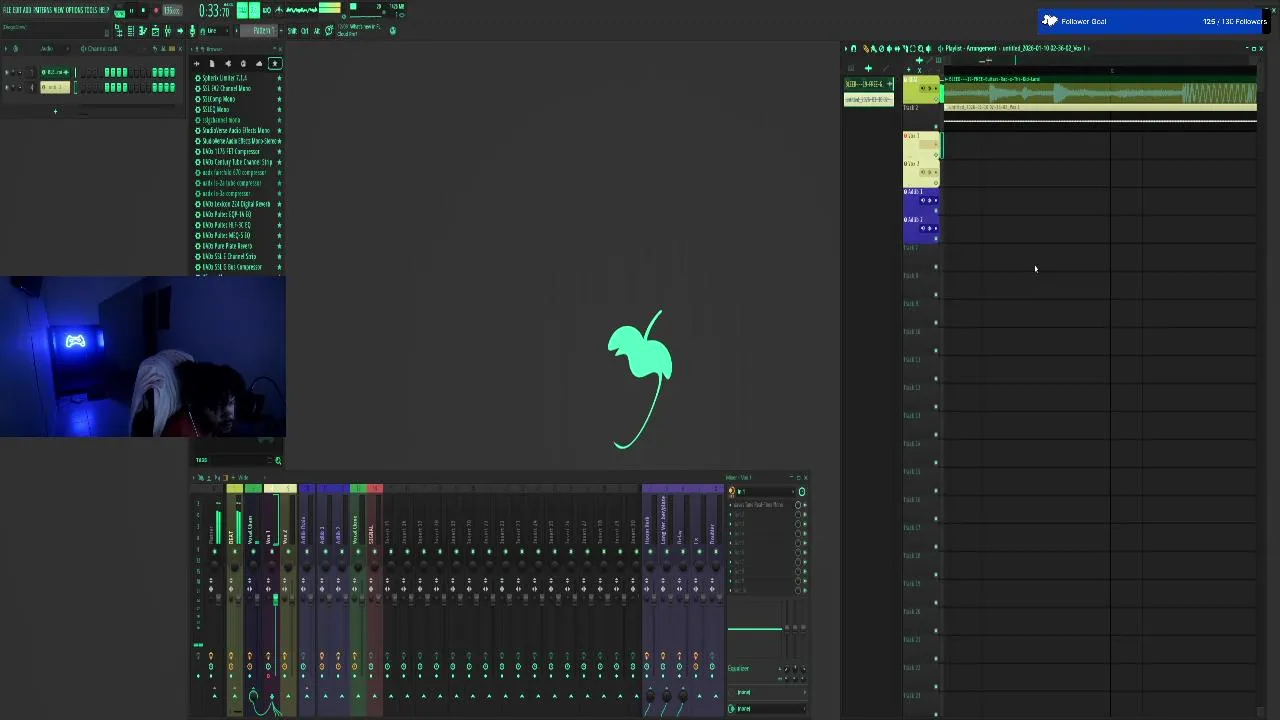Select the Slip tool in Playlist toolbar
The width and height of the screenshot is (1280, 720).
coord(897,48)
